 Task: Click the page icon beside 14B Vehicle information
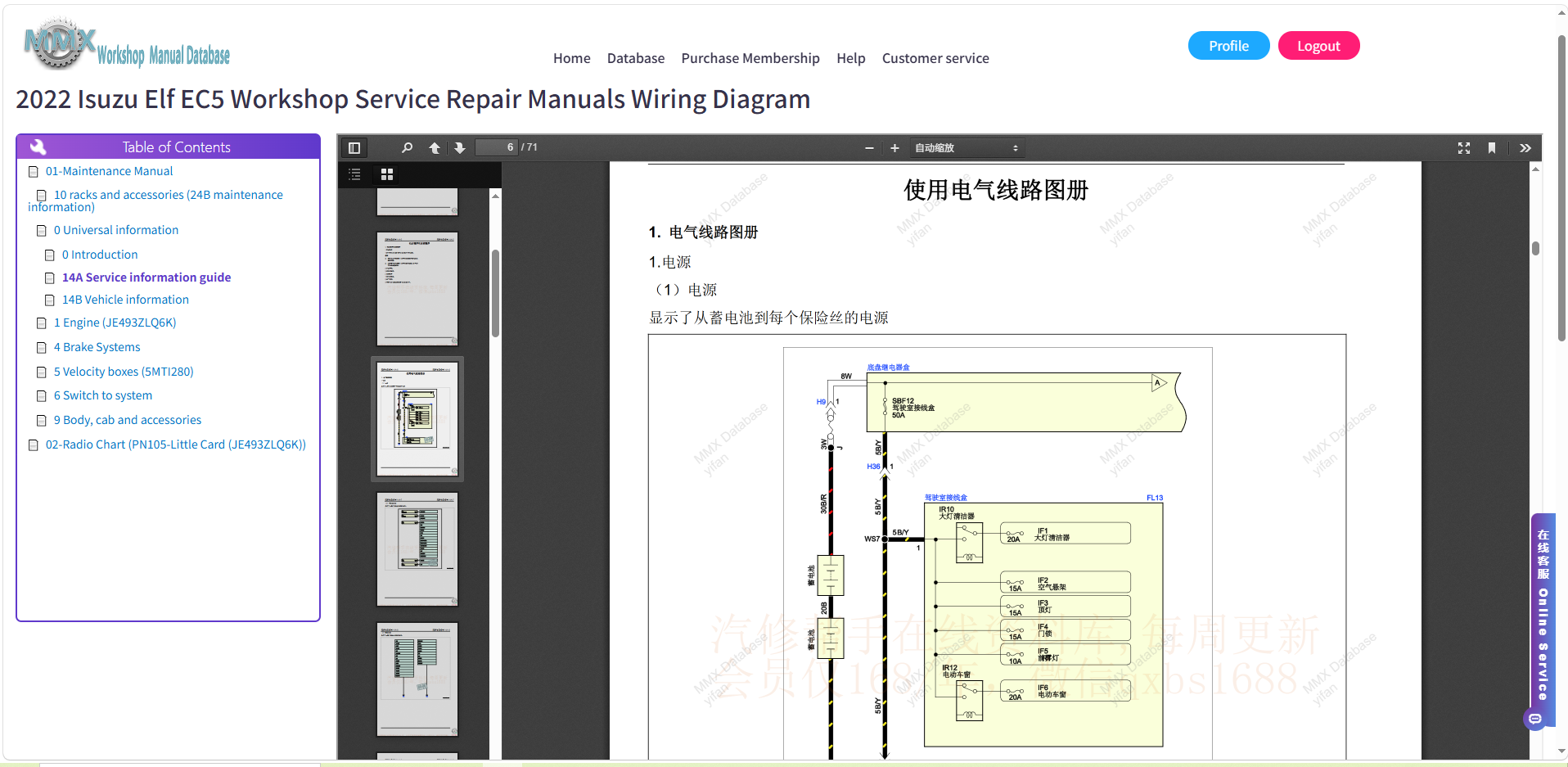tap(50, 300)
